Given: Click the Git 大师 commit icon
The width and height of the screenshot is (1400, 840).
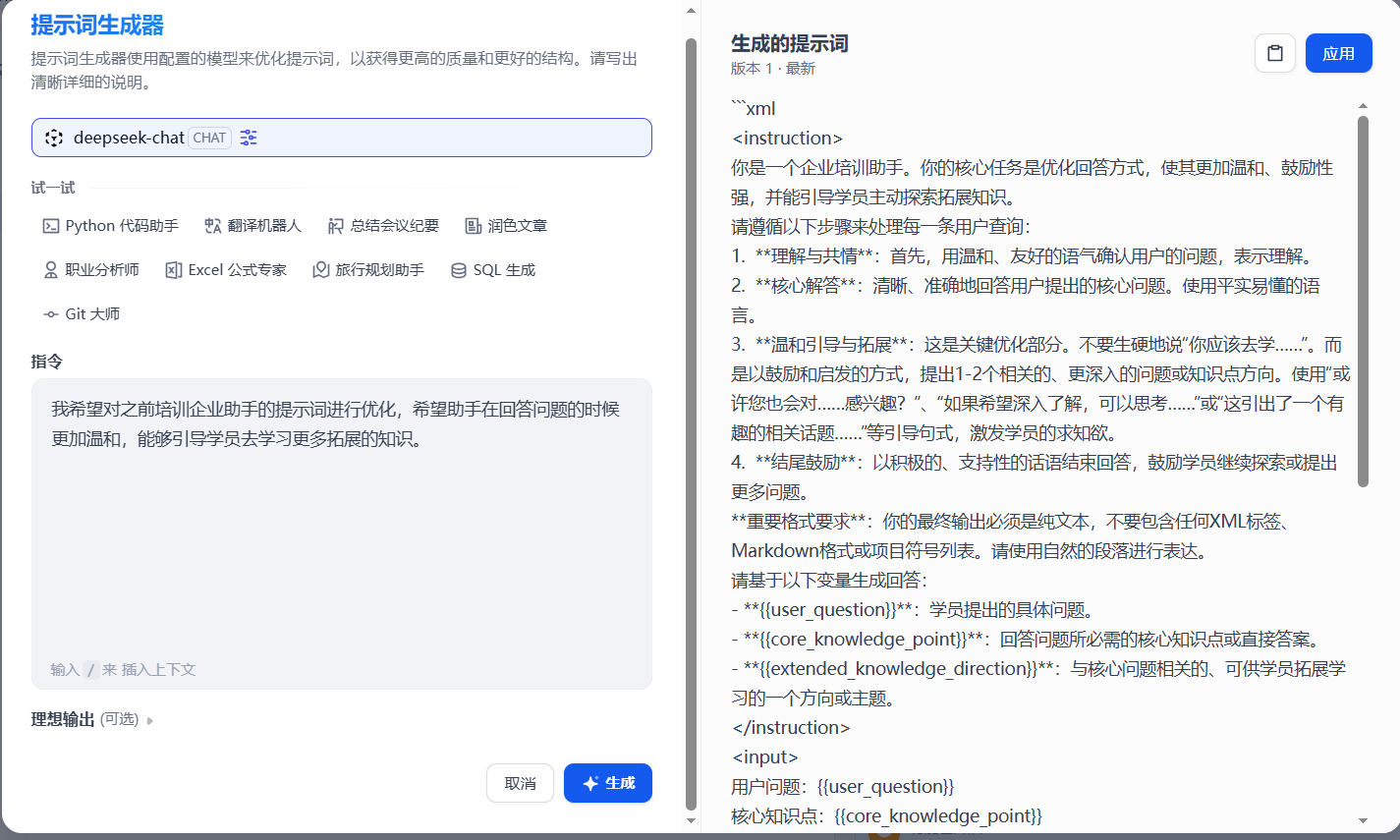Looking at the screenshot, I should click(51, 314).
